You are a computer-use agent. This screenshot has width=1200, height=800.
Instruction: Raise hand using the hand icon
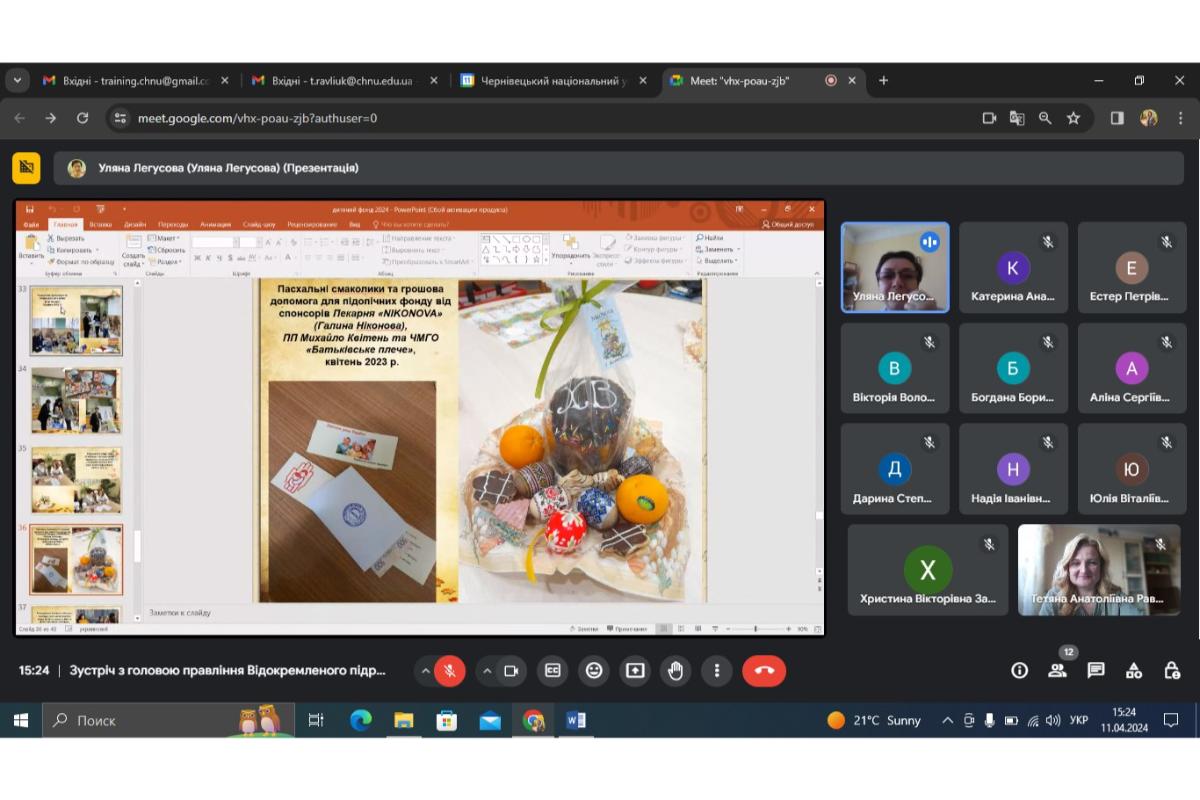676,670
